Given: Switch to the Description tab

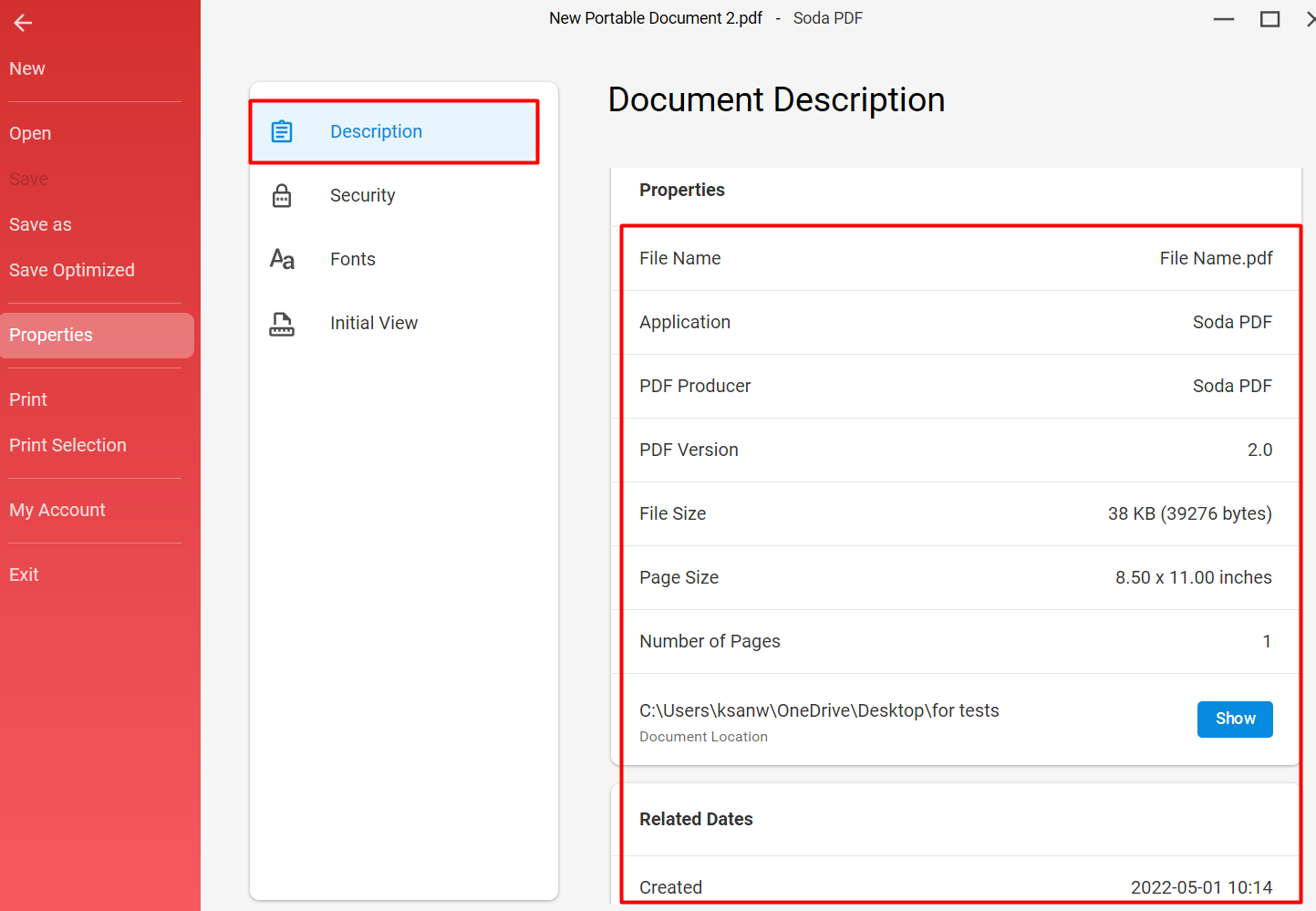Looking at the screenshot, I should [x=394, y=131].
